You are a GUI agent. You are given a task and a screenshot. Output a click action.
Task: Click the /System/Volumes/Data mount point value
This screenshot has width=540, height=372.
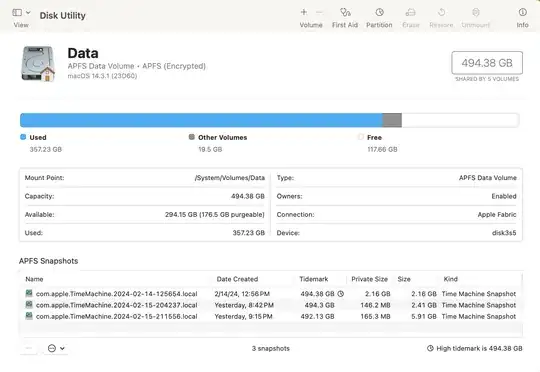tap(230, 178)
